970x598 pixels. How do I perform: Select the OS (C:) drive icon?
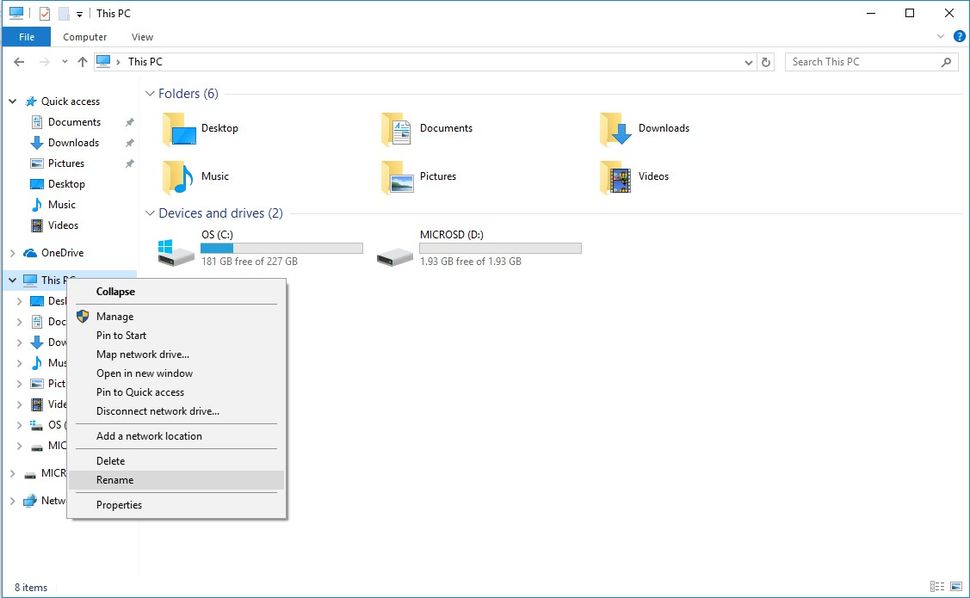[x=175, y=253]
